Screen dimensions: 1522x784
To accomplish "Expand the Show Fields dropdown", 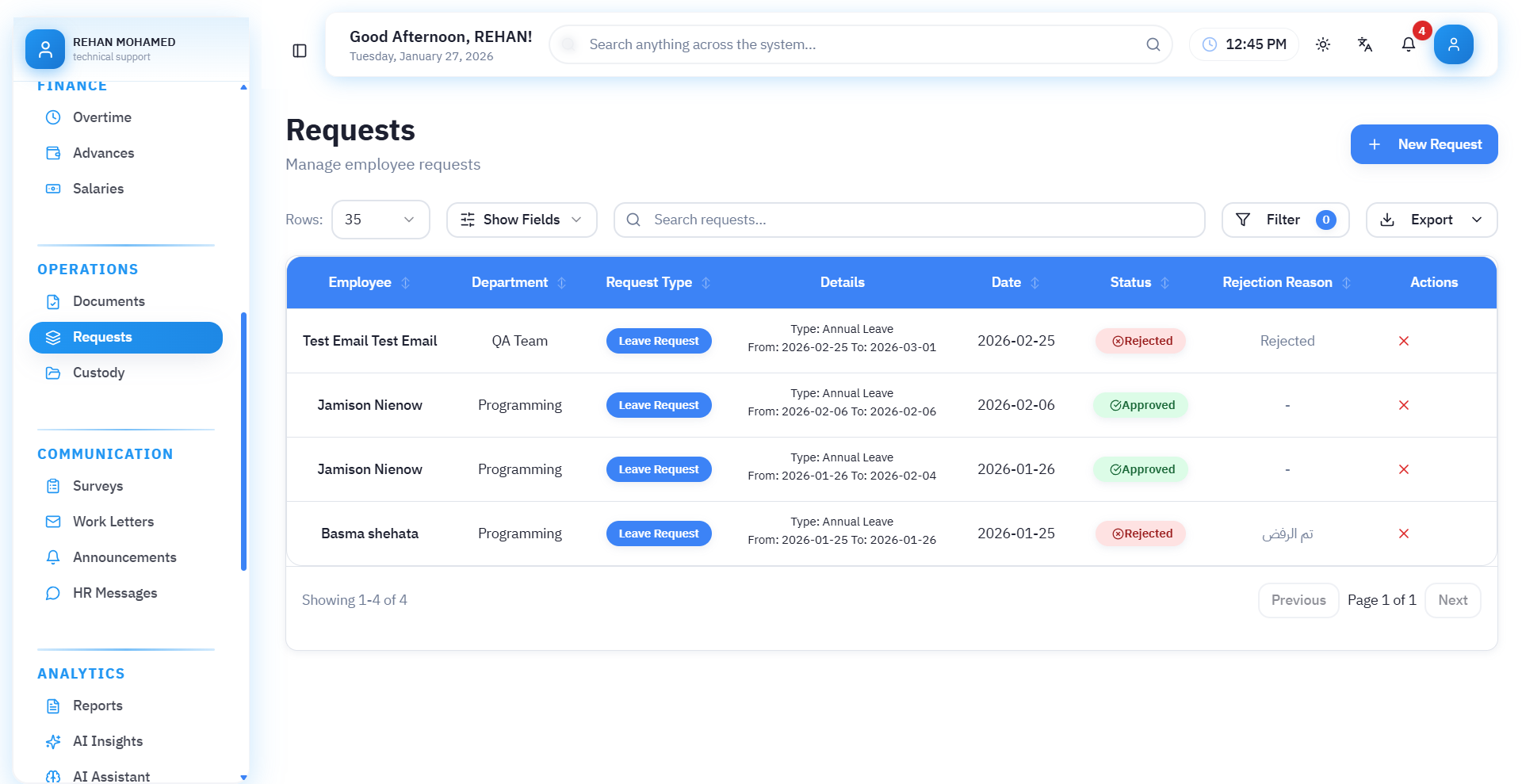I will coord(522,220).
